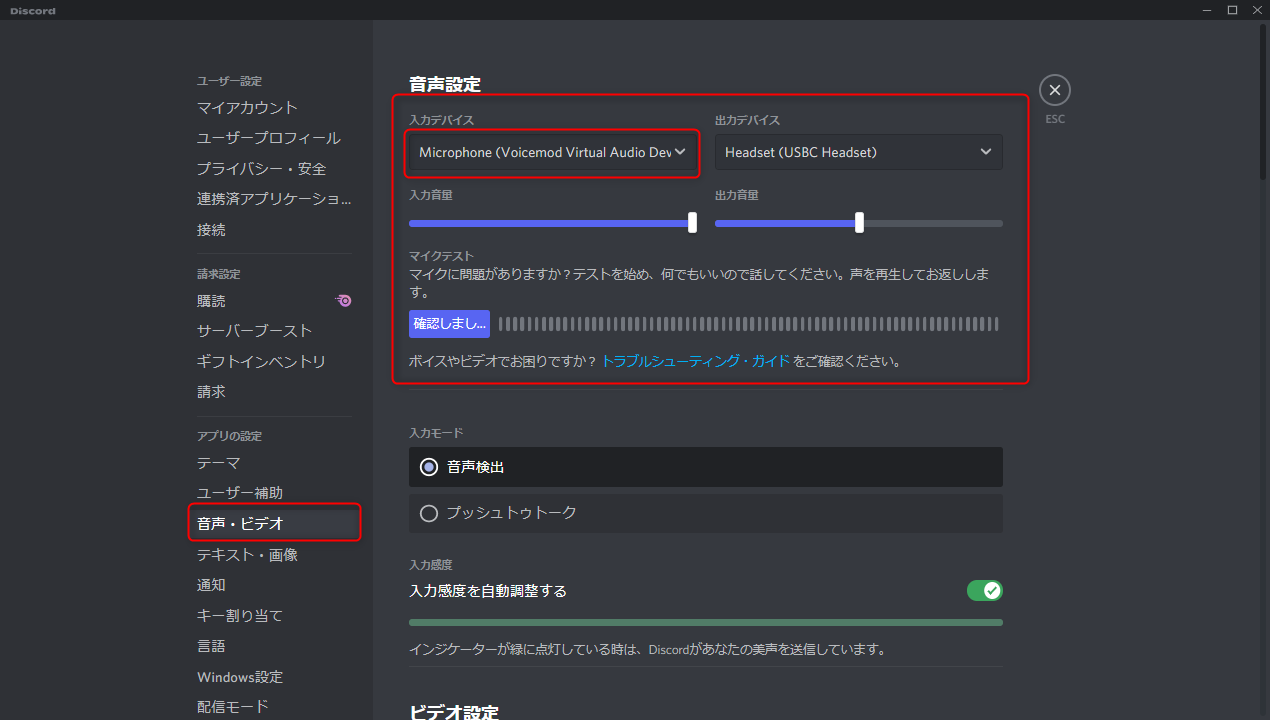
Task: Click the アプリの設定 sidebar header
Action: click(229, 436)
